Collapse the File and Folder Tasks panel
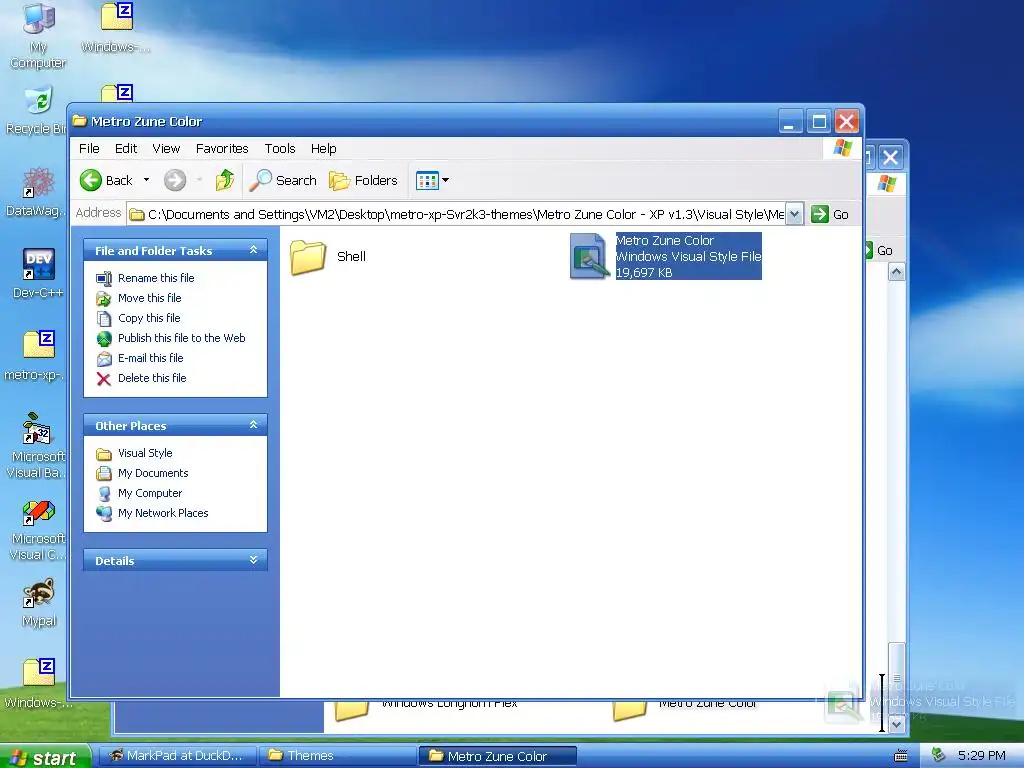Viewport: 1024px width, 768px height. [253, 250]
